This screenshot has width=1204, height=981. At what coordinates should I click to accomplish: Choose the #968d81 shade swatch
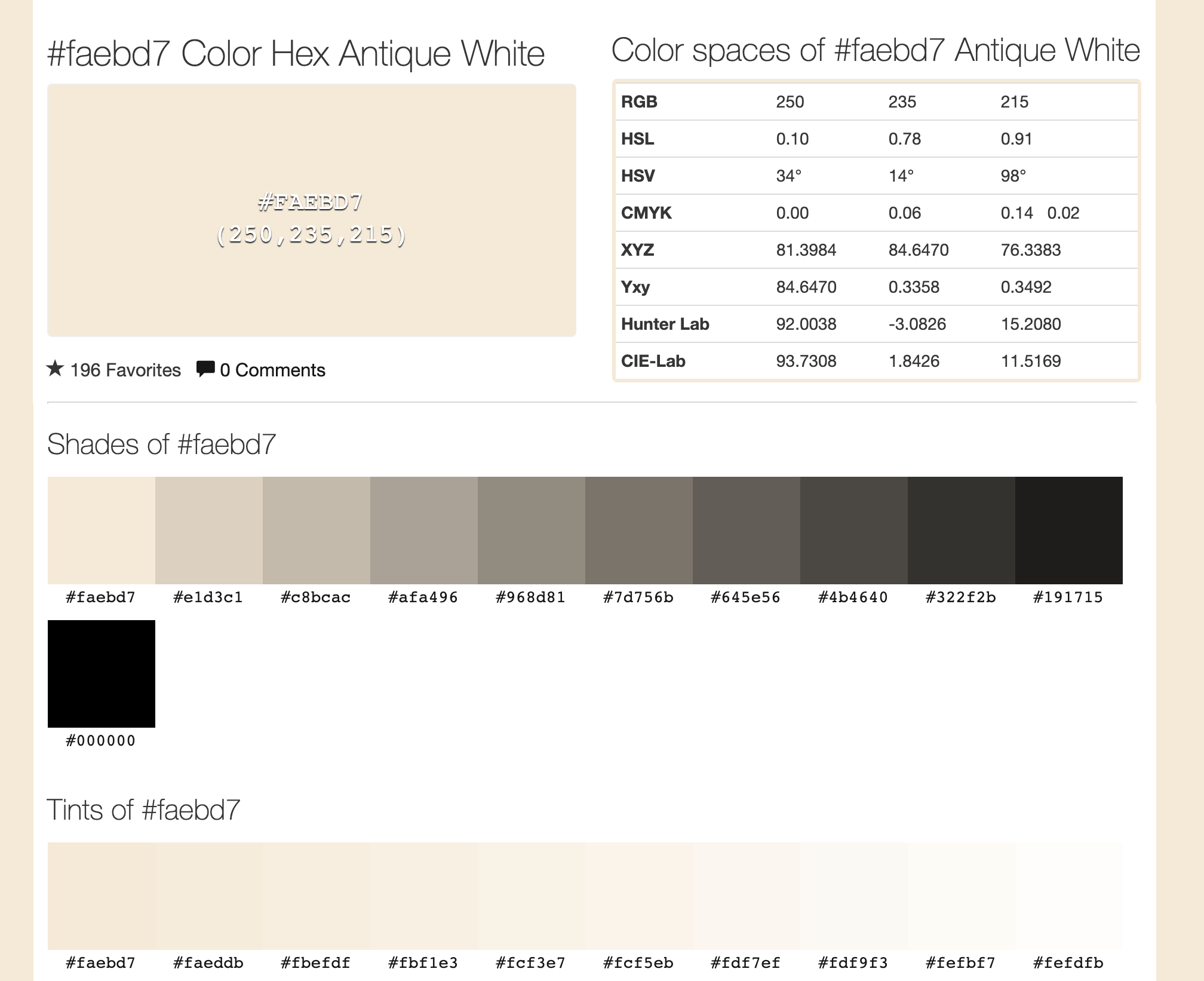[531, 530]
